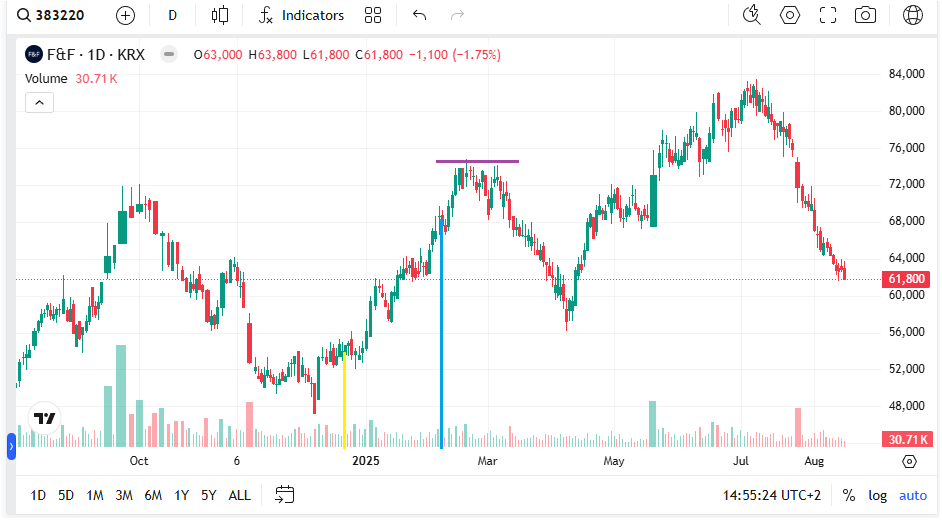Click the add symbol plus icon

[125, 16]
